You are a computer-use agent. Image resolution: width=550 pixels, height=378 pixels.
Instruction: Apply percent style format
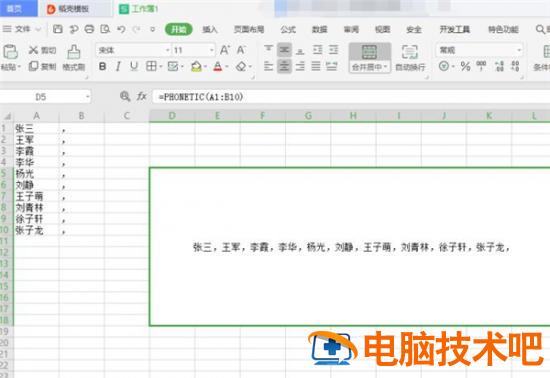(x=465, y=66)
